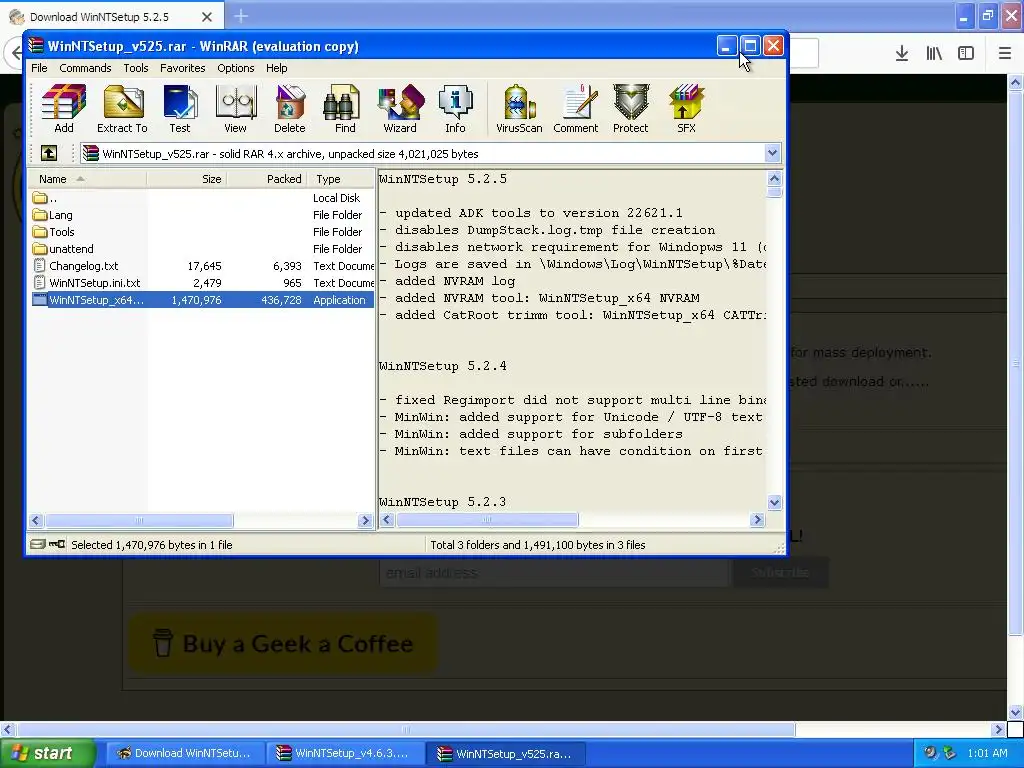Image resolution: width=1024 pixels, height=768 pixels.
Task: Open the Commands menu
Action: pyautogui.click(x=85, y=68)
